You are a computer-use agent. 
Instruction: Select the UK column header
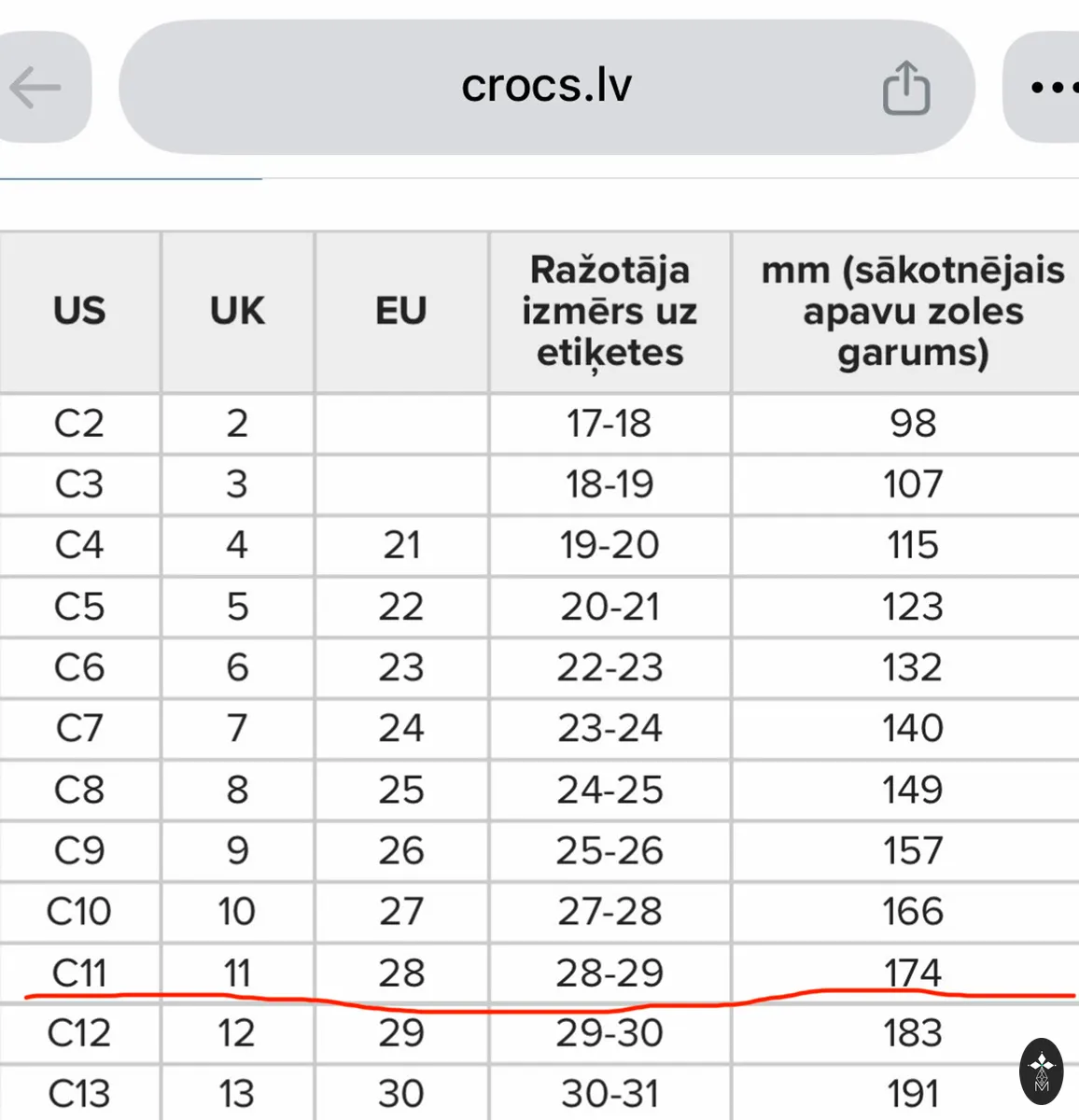point(237,311)
